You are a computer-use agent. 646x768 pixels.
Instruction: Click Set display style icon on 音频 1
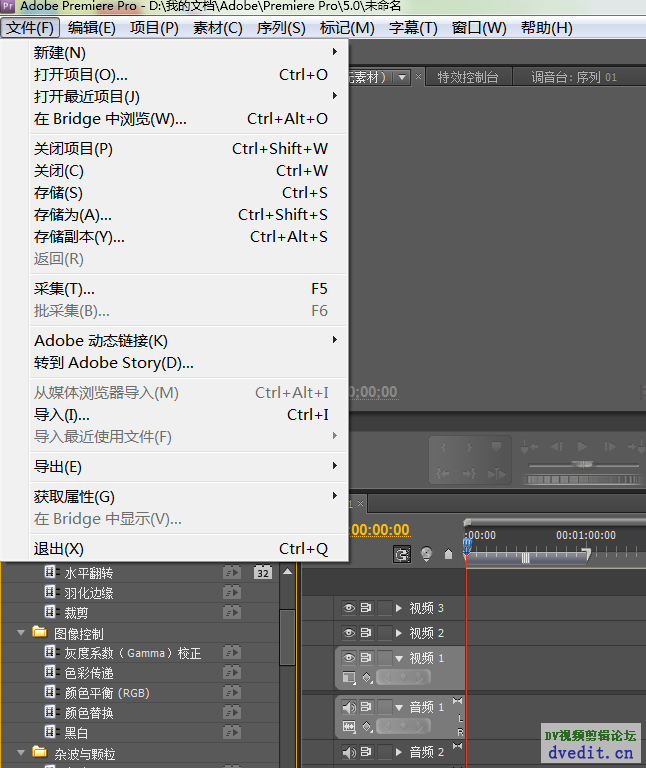click(349, 726)
